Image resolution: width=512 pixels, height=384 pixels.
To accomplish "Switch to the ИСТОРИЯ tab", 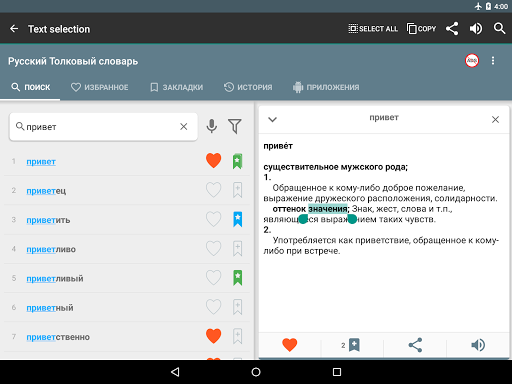I will (248, 87).
